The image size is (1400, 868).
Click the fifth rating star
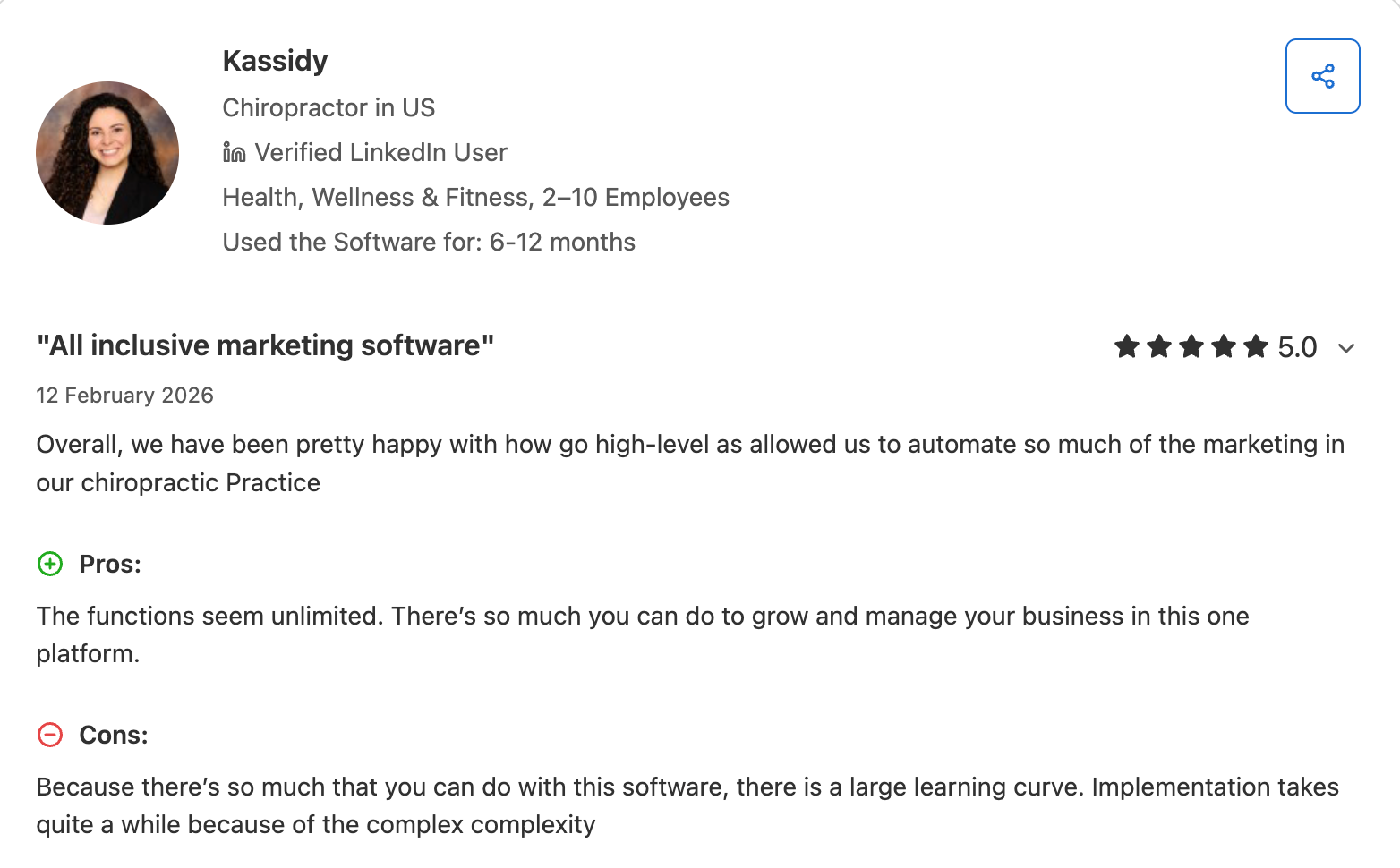coord(1256,346)
